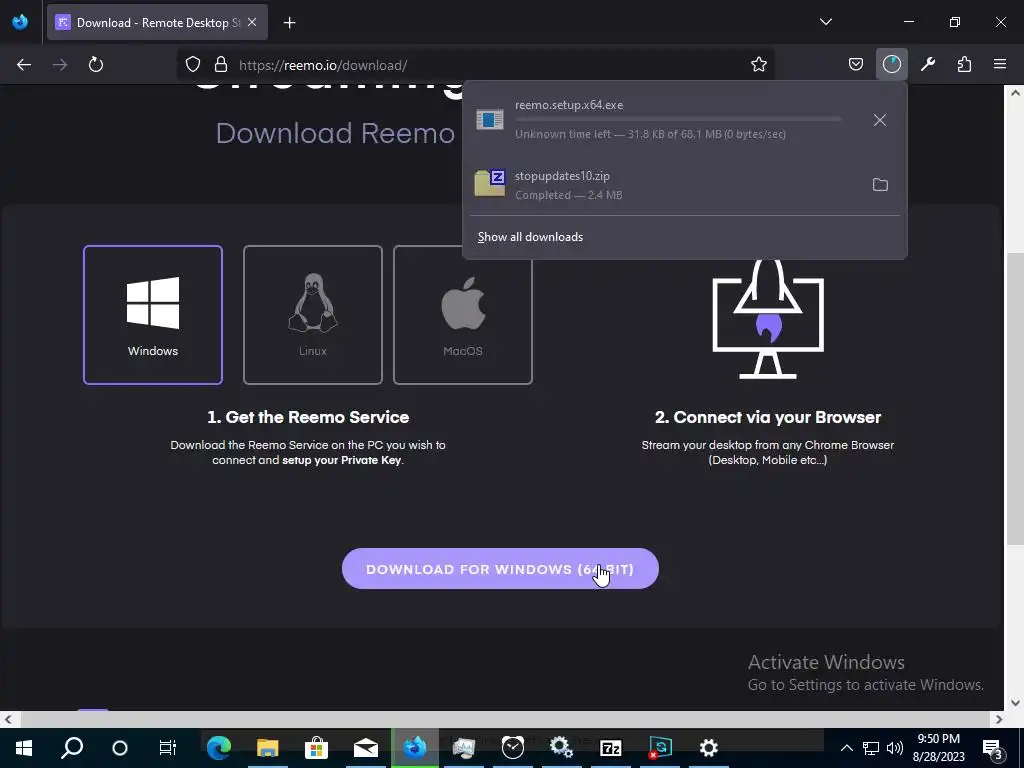Click Show all downloads

pyautogui.click(x=530, y=237)
